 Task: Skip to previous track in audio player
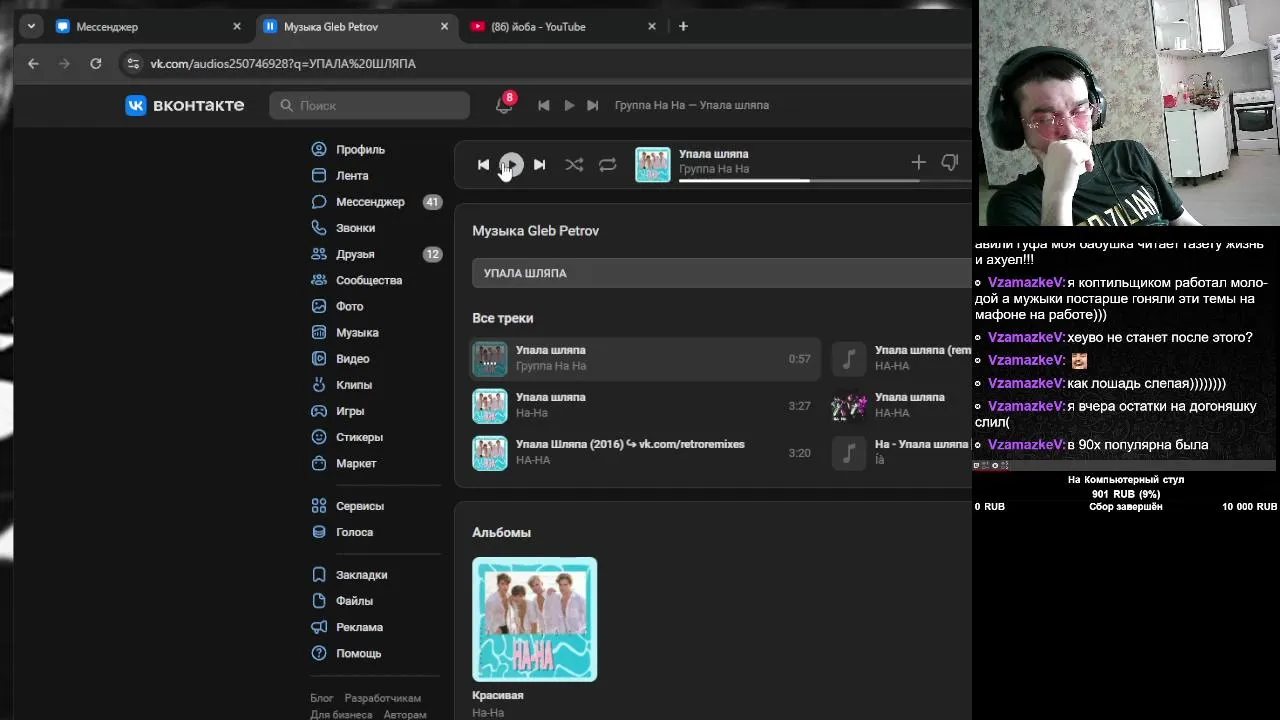tap(483, 165)
